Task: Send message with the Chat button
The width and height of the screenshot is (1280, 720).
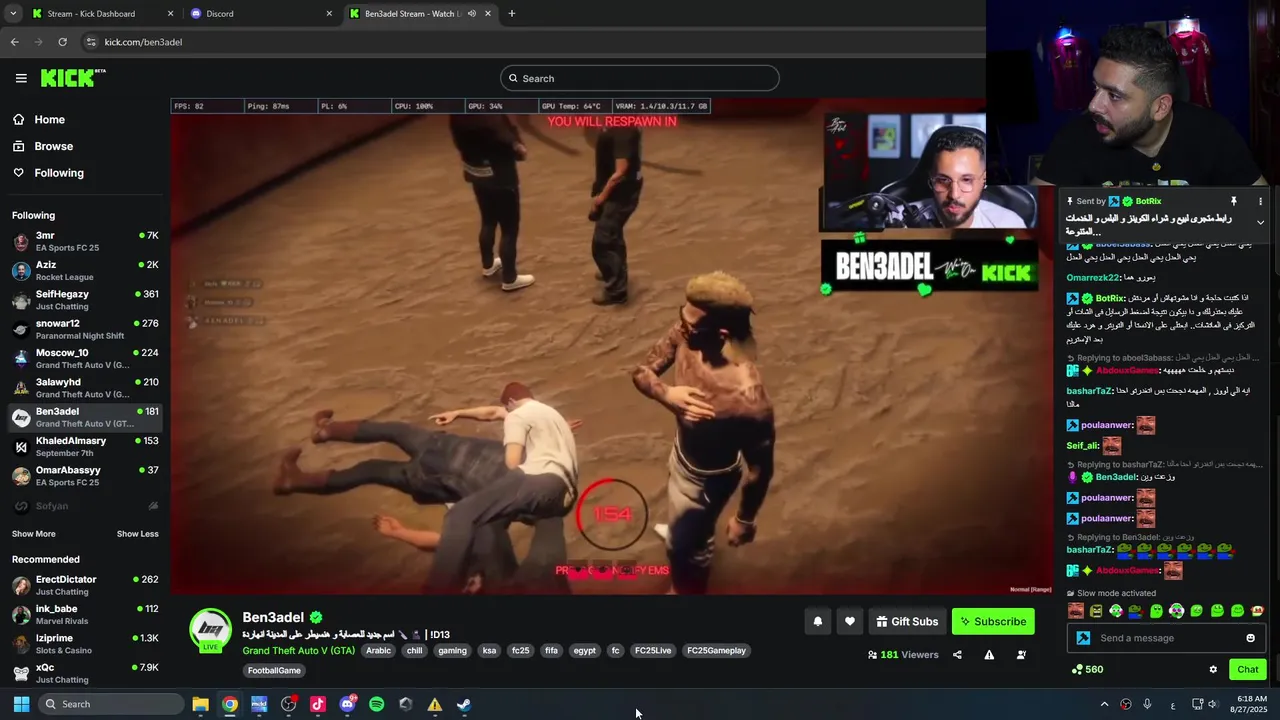Action: pyautogui.click(x=1247, y=669)
